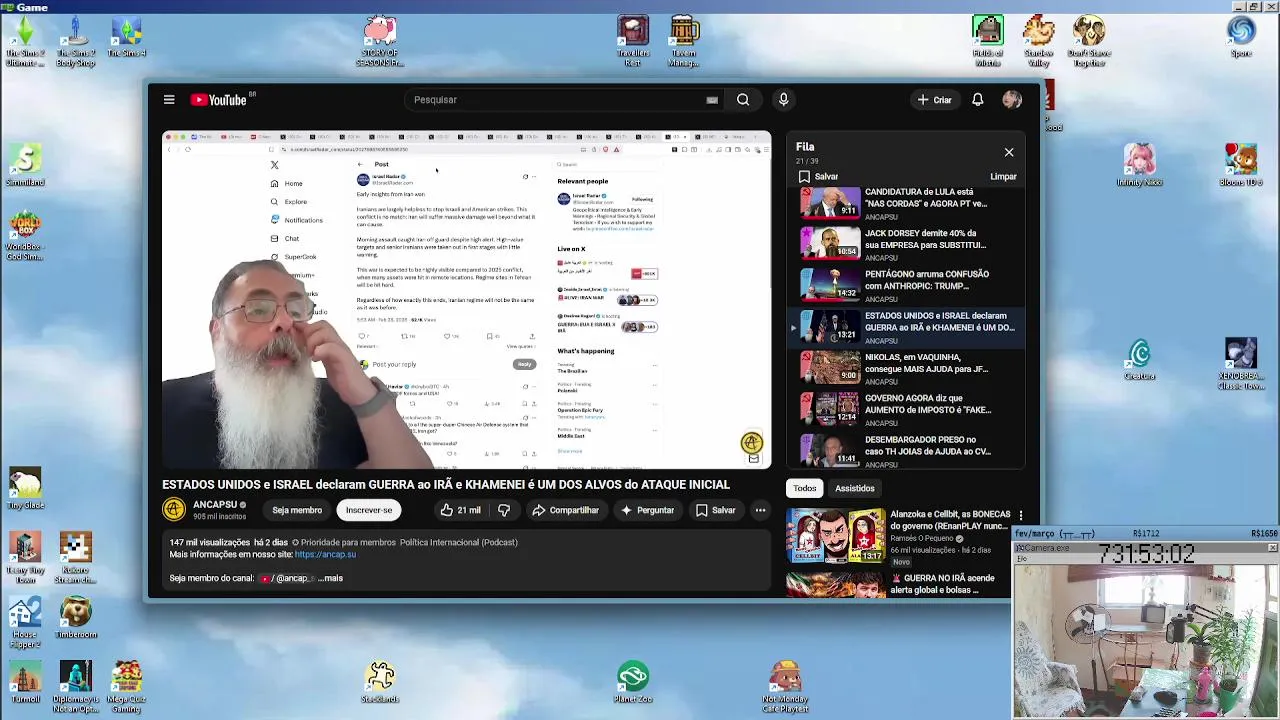This screenshot has height=720, width=1280.
Task: Click the ANCAPSU watermark in video corner
Action: click(751, 442)
